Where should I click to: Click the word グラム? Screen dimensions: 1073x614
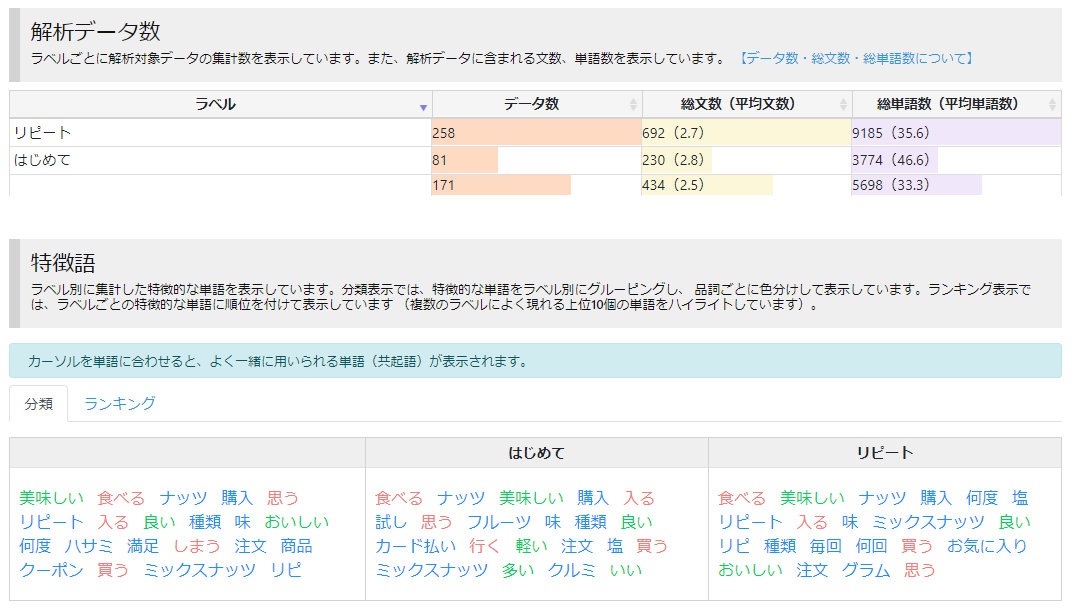tap(865, 570)
